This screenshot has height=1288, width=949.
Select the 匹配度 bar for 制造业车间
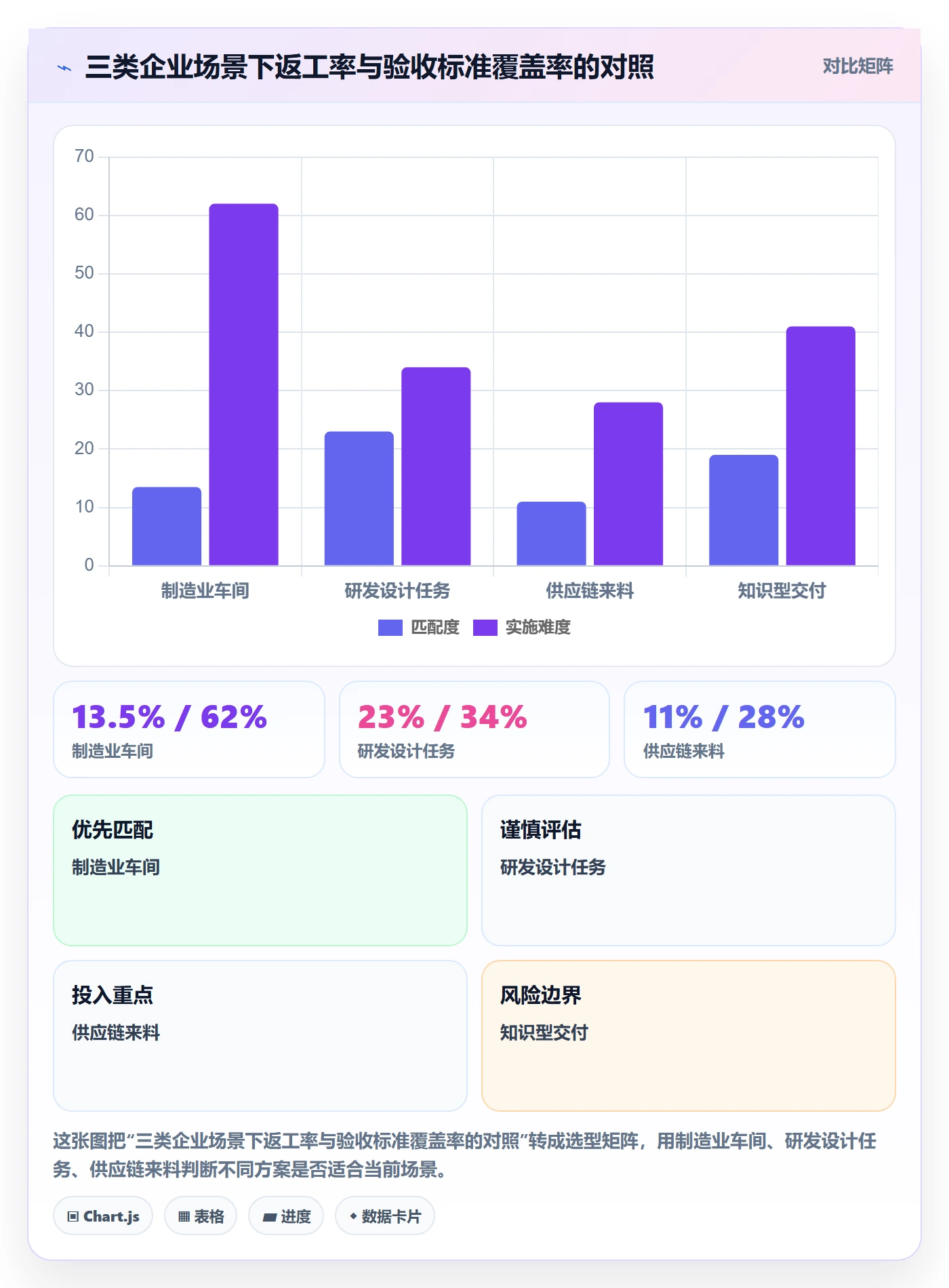coord(167,526)
